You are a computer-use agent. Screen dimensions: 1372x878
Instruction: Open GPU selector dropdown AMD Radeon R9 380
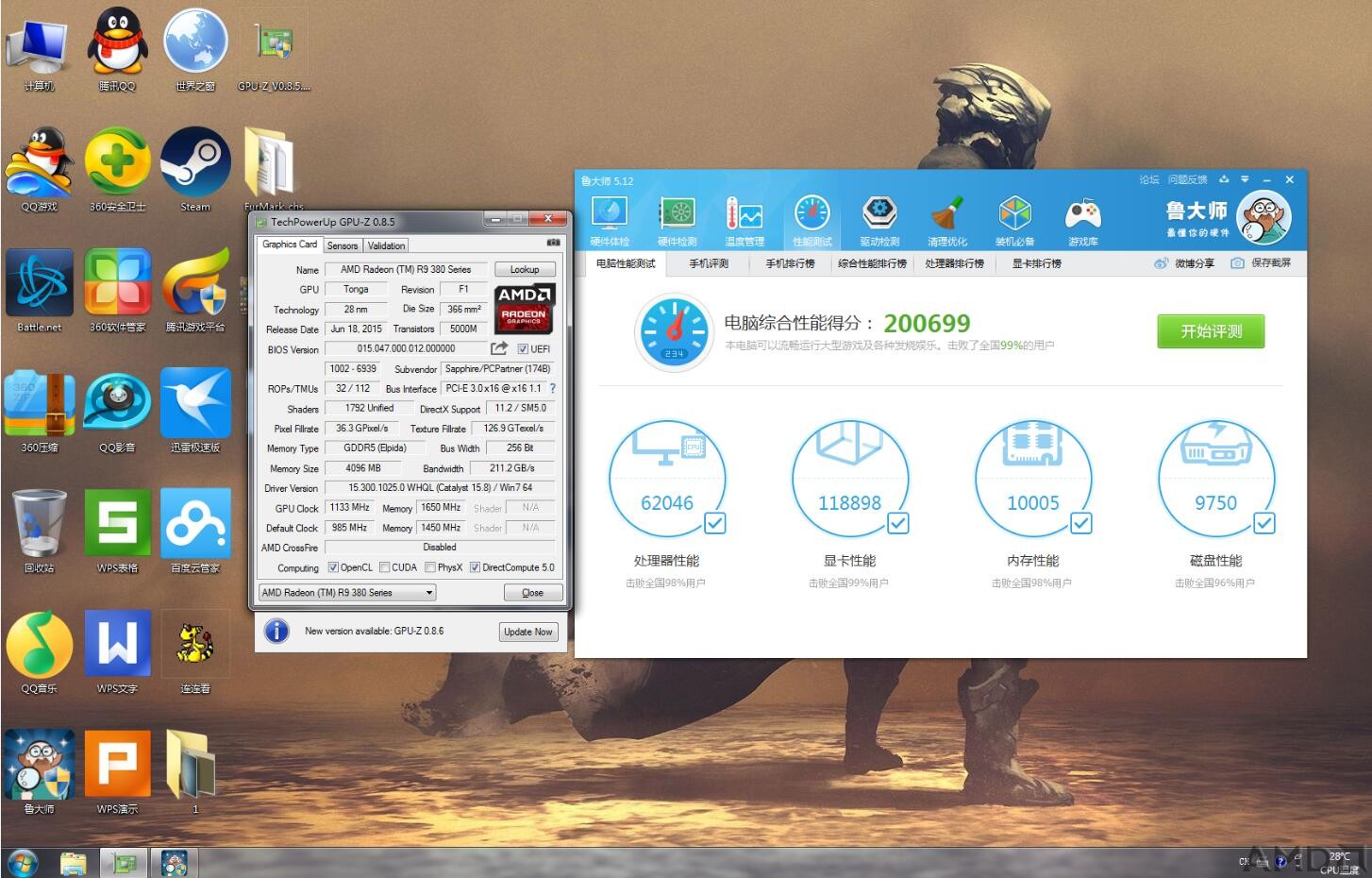click(x=346, y=593)
